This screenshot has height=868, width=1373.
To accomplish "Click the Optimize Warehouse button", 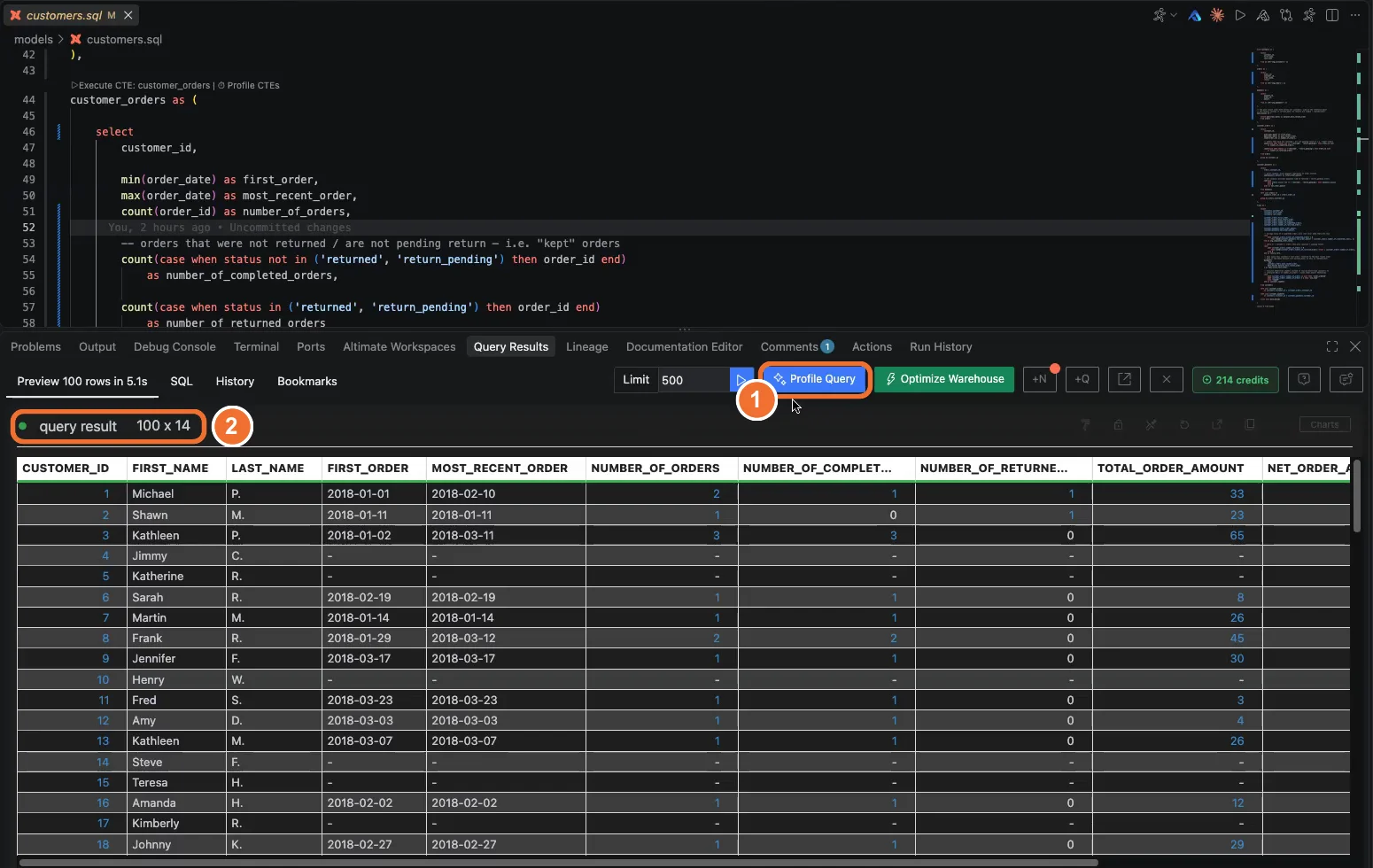I will [944, 379].
